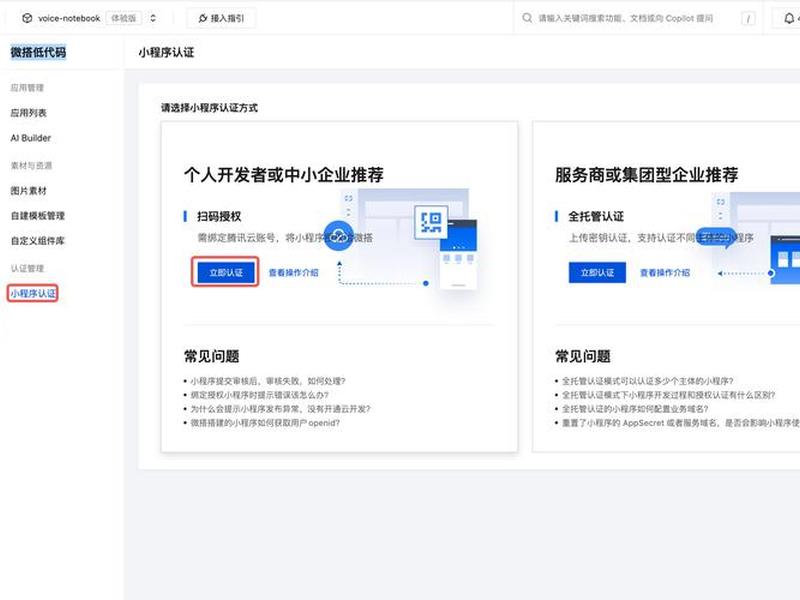Open FAQ 全托管认证模式可以认证多少个主体的小程序?
Image resolution: width=800 pixels, height=600 pixels.
pyautogui.click(x=647, y=381)
